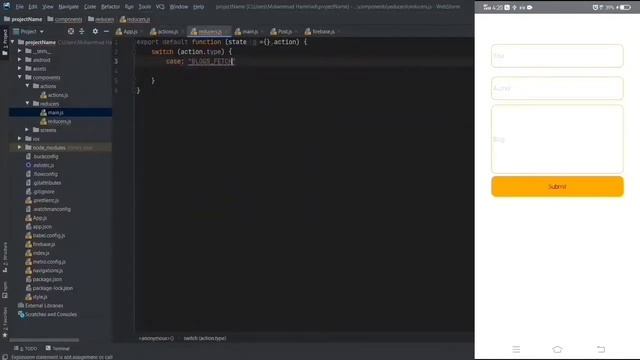Open the Run menu

coord(129,7)
